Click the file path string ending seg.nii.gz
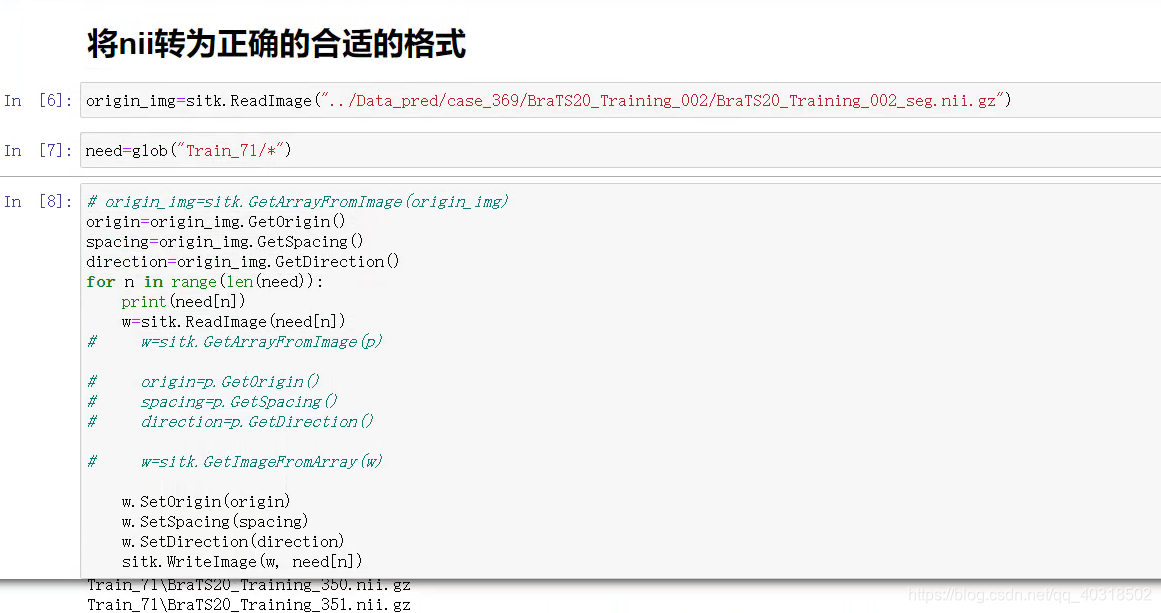 (x=663, y=100)
